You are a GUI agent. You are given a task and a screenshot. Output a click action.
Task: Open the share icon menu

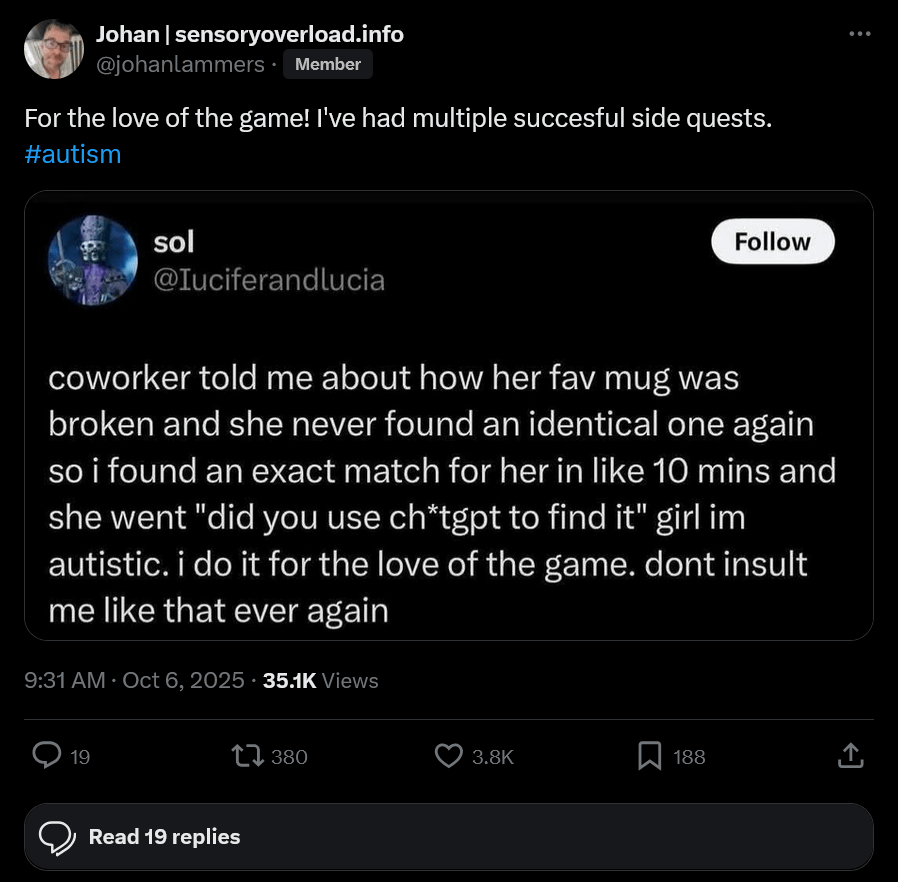coord(848,756)
